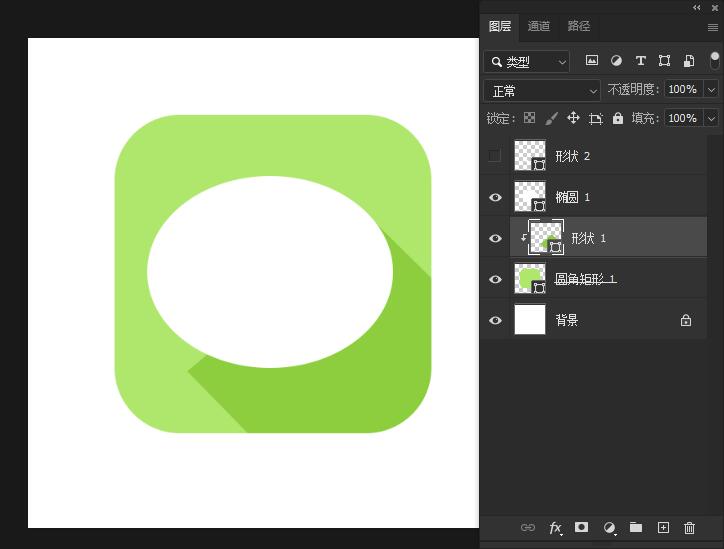Image resolution: width=724 pixels, height=549 pixels.
Task: Open the Layers panel menu
Action: (712, 28)
